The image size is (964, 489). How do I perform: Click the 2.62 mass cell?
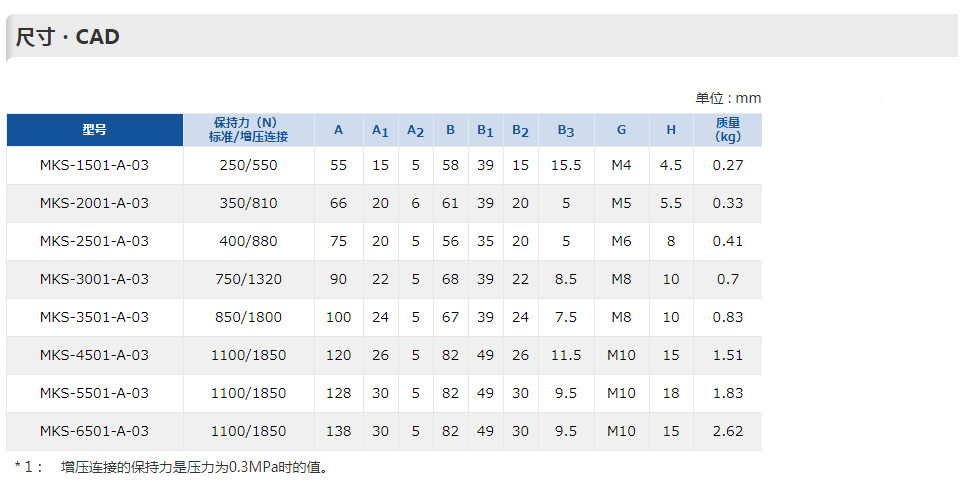(728, 432)
